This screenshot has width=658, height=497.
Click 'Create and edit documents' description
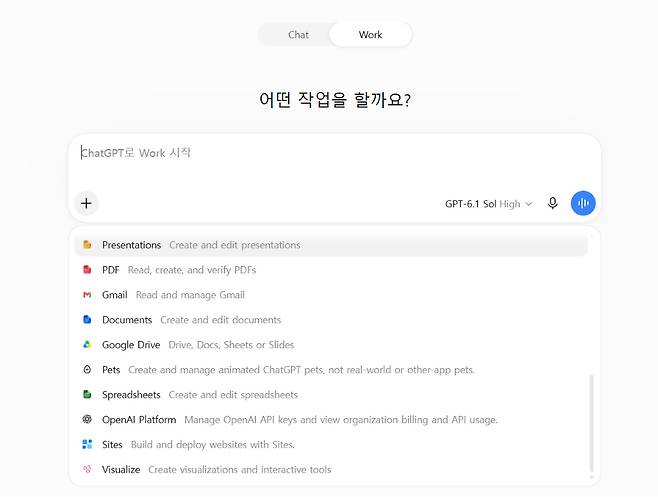tap(220, 319)
